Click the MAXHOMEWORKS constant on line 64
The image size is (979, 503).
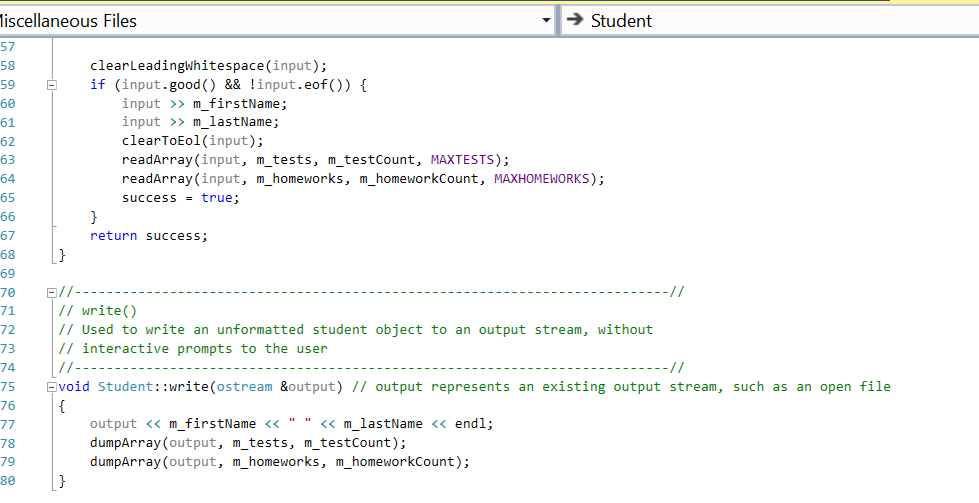point(541,179)
